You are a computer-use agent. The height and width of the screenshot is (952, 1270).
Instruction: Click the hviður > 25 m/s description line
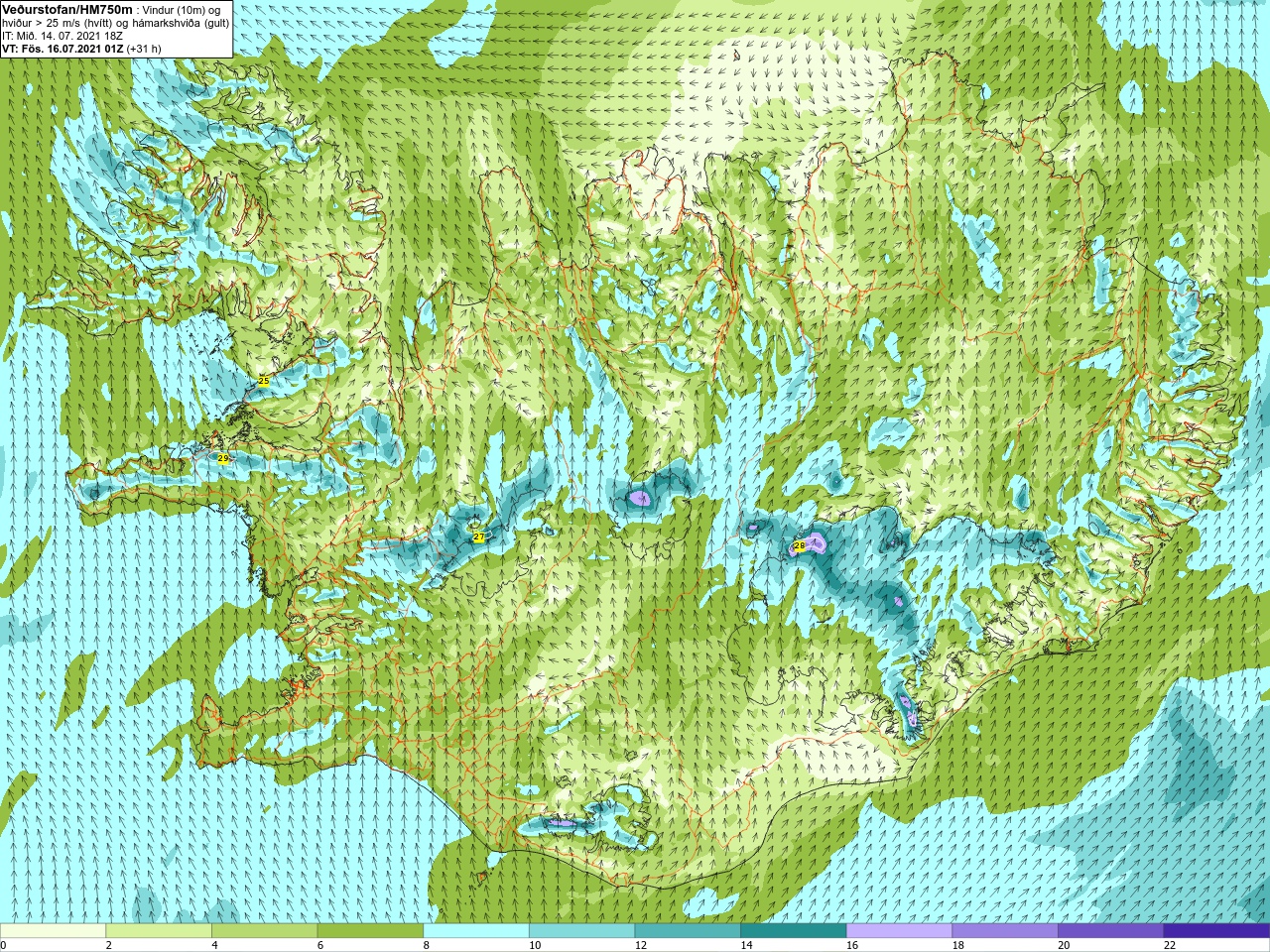[x=115, y=23]
